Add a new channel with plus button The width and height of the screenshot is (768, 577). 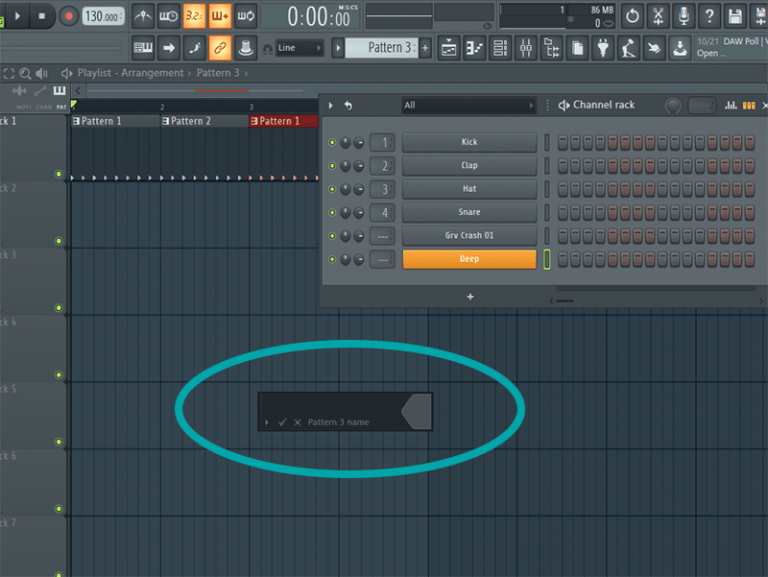coord(470,297)
